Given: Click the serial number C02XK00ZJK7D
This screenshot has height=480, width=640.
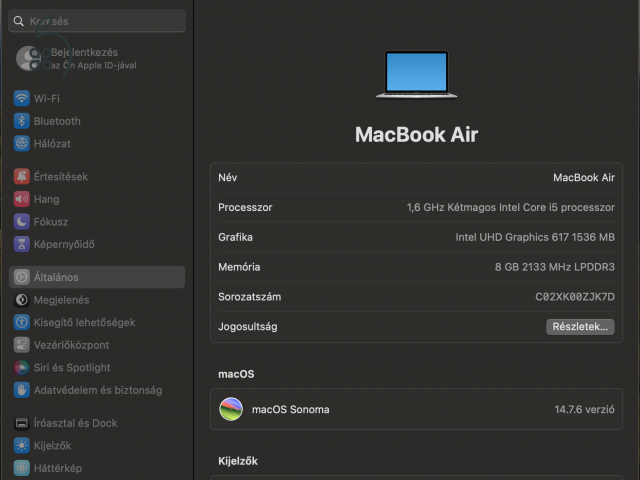Looking at the screenshot, I should point(575,297).
